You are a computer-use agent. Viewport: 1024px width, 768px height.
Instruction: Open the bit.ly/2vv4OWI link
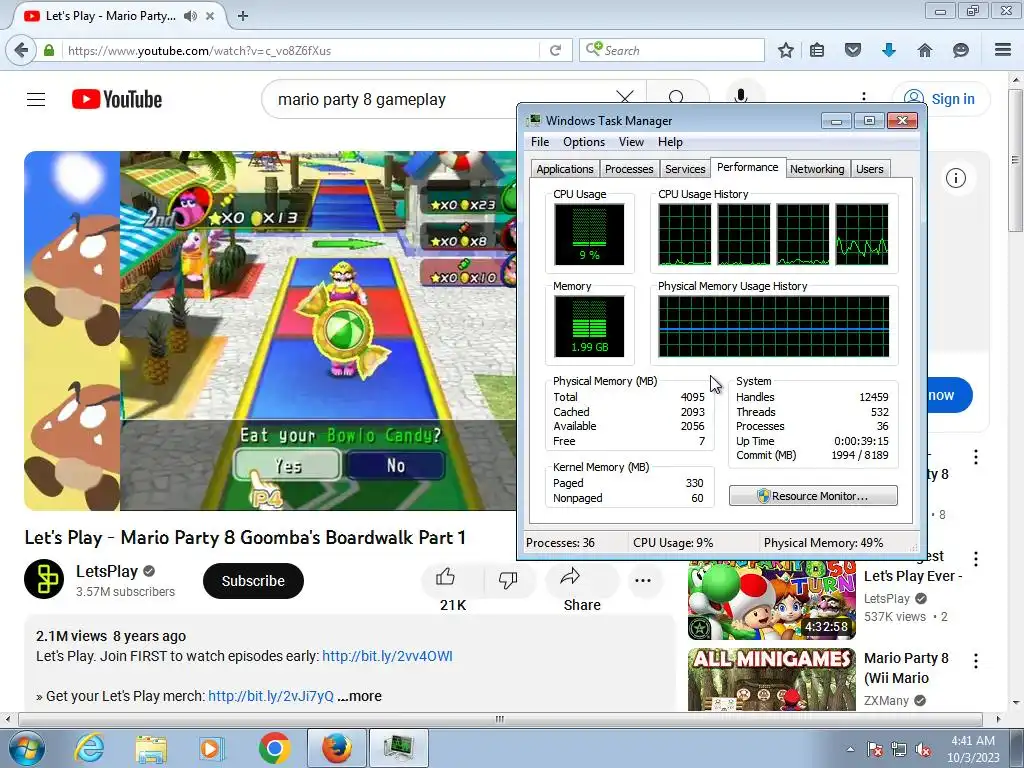coord(387,656)
